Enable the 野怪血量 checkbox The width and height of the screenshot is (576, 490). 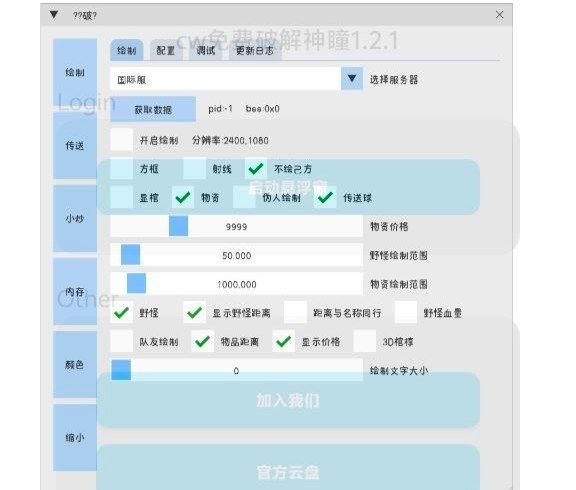[406, 313]
